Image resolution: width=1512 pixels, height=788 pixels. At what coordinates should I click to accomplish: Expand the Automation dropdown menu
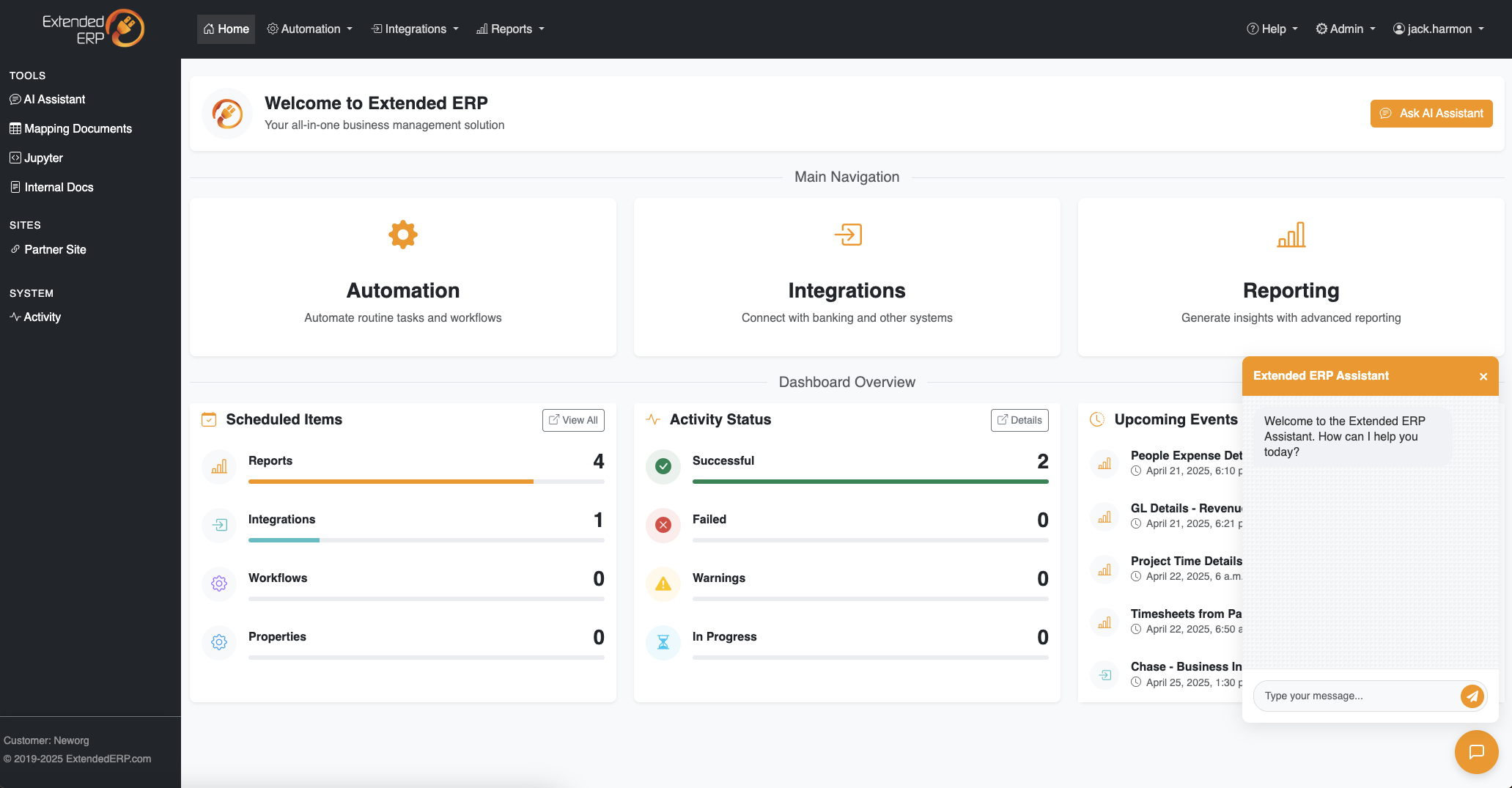(310, 29)
